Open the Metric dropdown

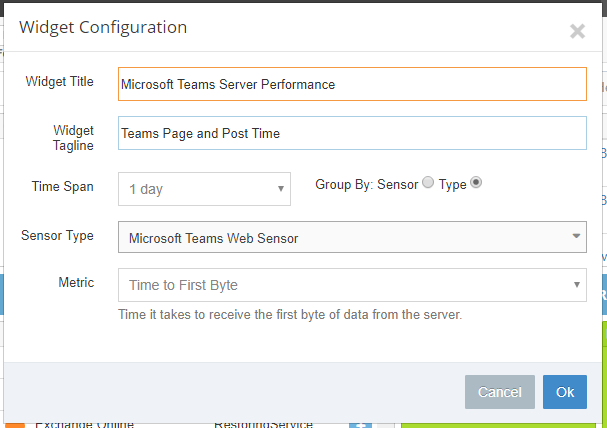pyautogui.click(x=352, y=285)
